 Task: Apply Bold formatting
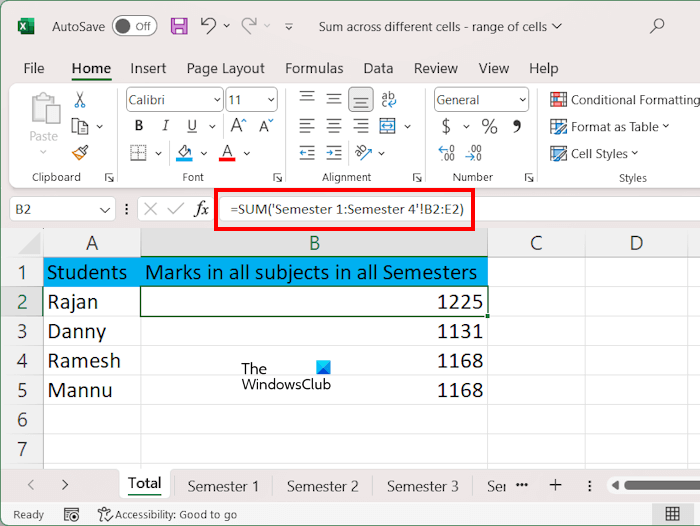139,126
